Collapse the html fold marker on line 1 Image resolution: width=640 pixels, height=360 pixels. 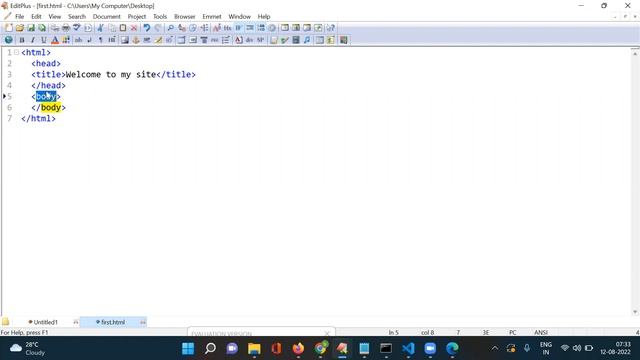[x=16, y=52]
